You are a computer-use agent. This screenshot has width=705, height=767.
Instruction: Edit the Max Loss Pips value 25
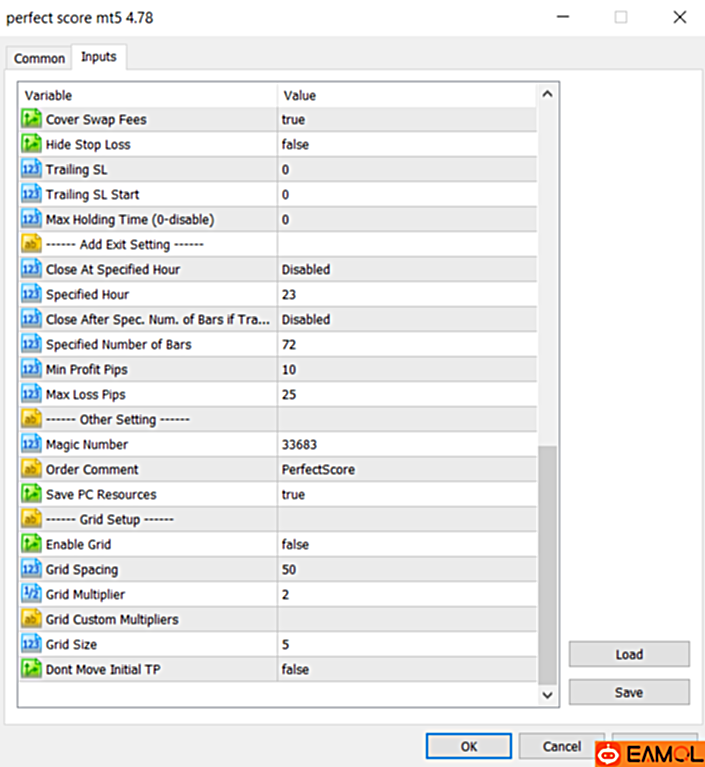(407, 394)
